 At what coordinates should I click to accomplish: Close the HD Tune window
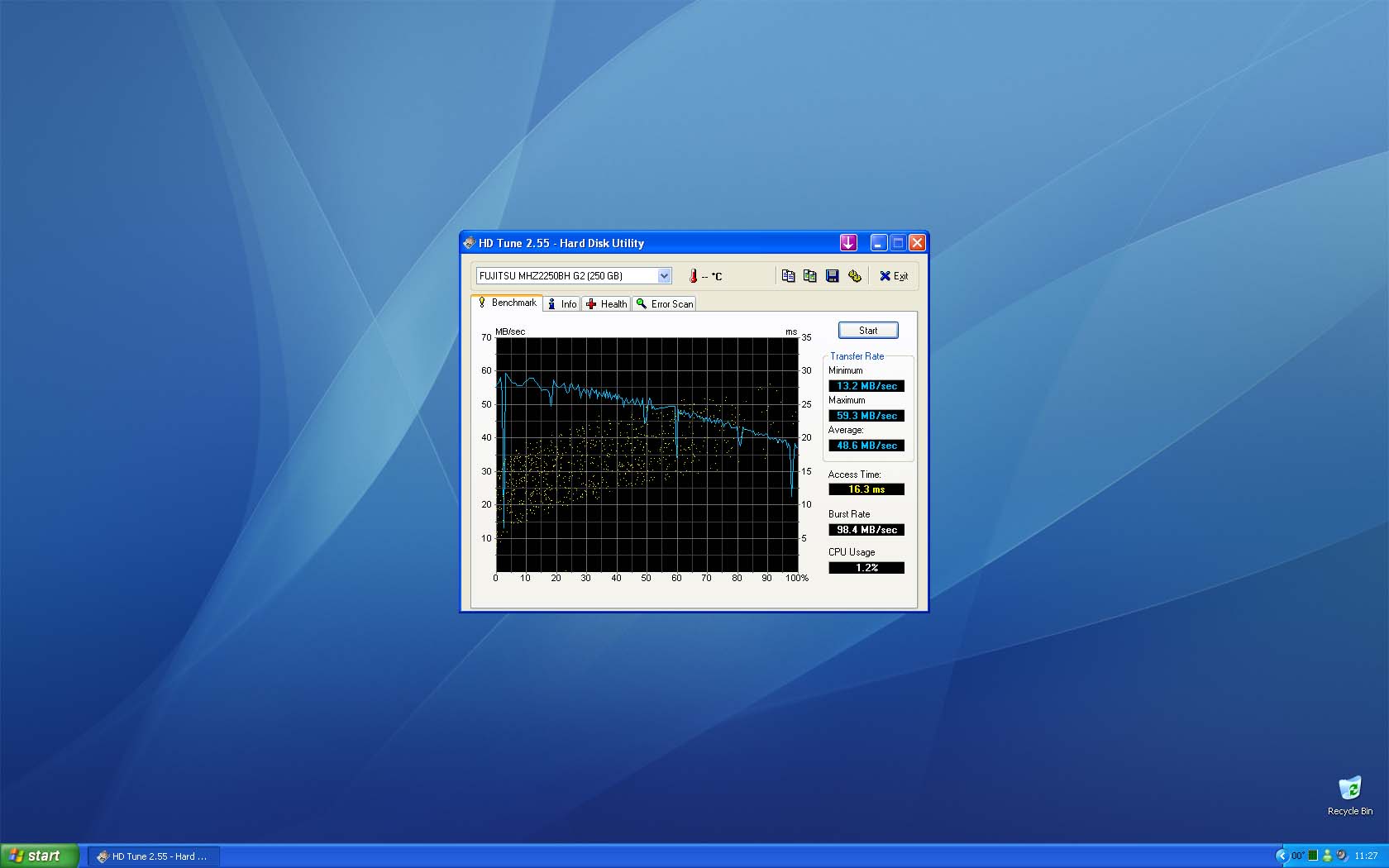[x=917, y=242]
